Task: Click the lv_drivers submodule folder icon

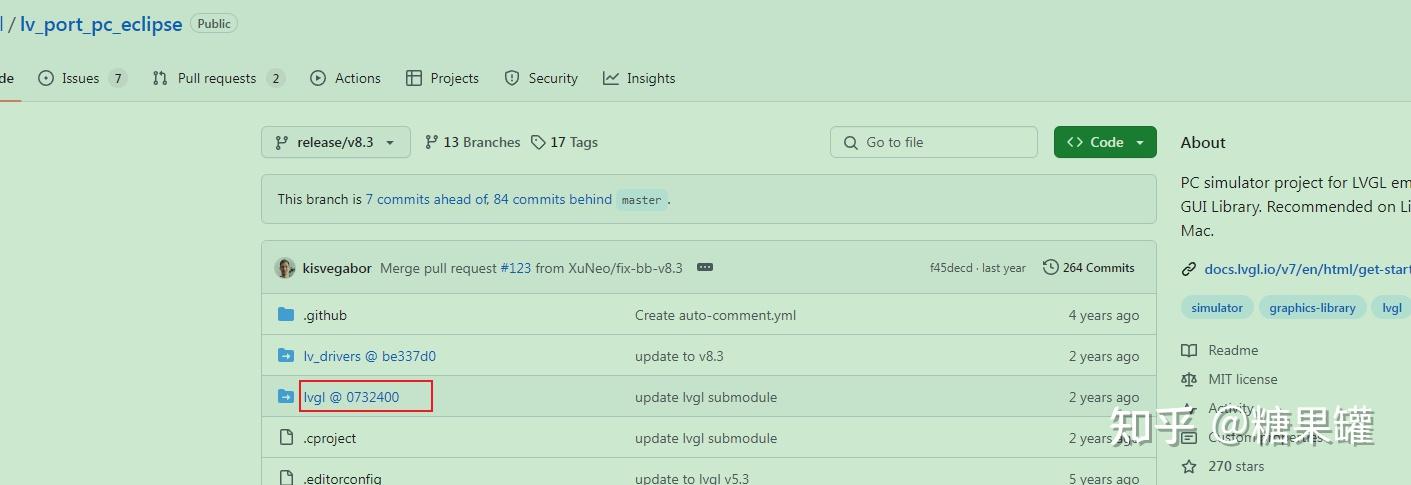Action: click(286, 356)
